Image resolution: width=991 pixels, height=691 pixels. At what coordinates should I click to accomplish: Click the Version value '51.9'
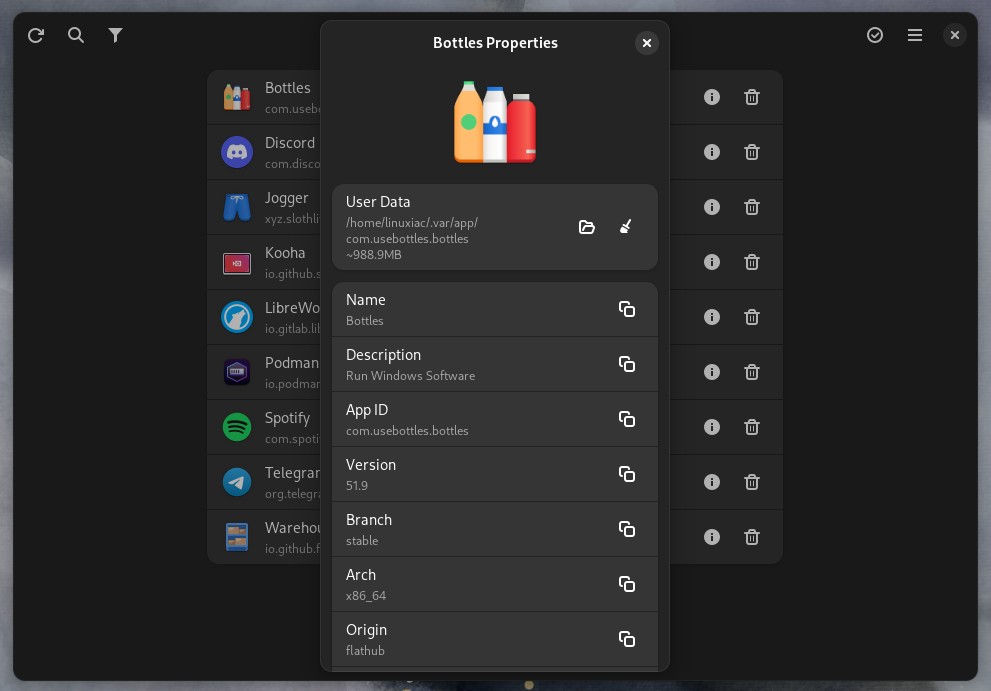tap(356, 486)
